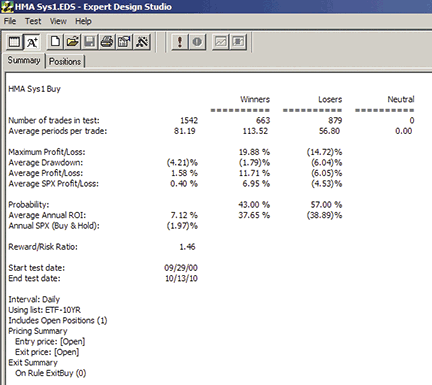Open the Help menu
The width and height of the screenshot is (432, 385).
click(x=83, y=21)
